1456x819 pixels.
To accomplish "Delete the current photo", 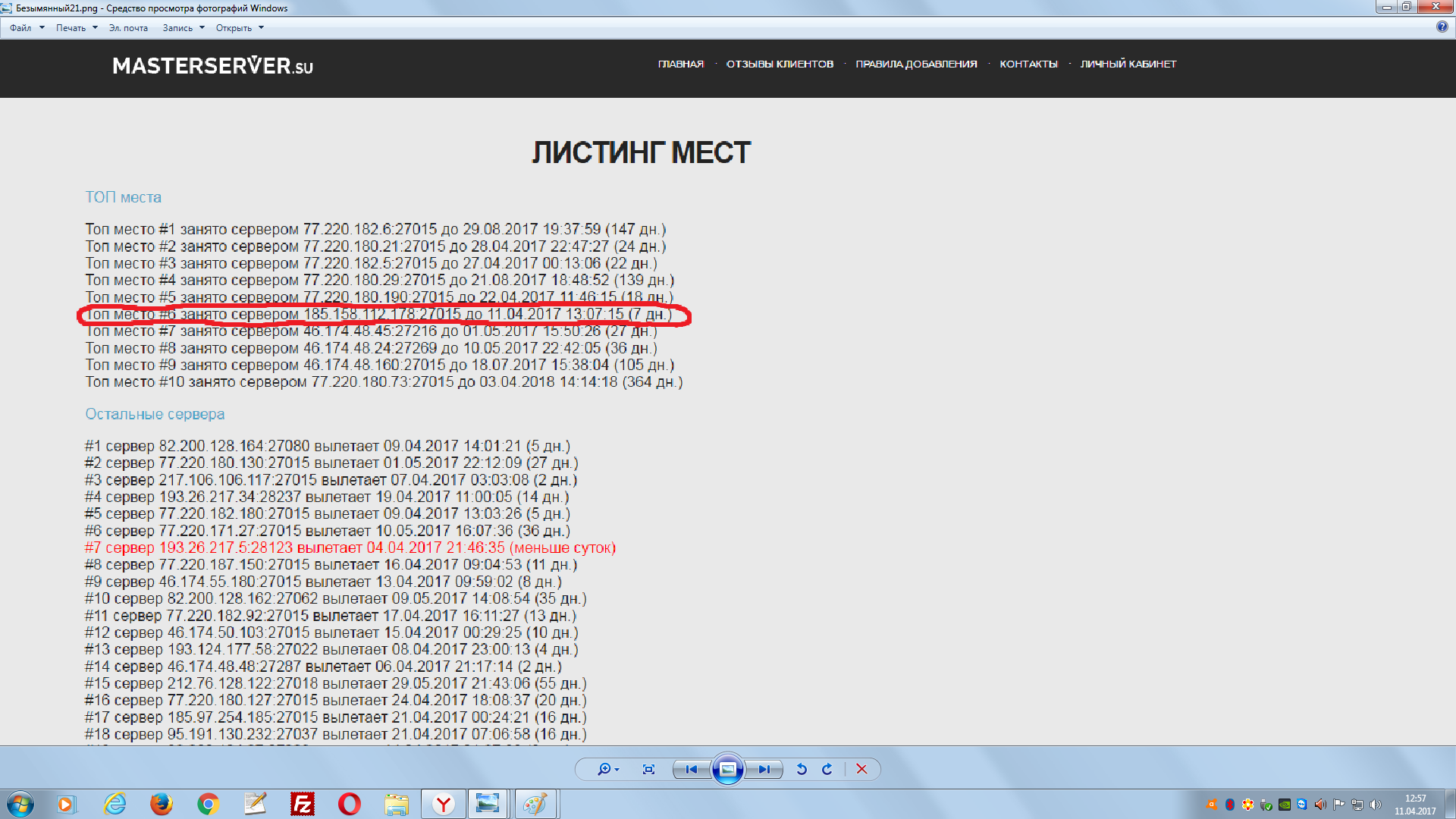I will click(x=861, y=769).
